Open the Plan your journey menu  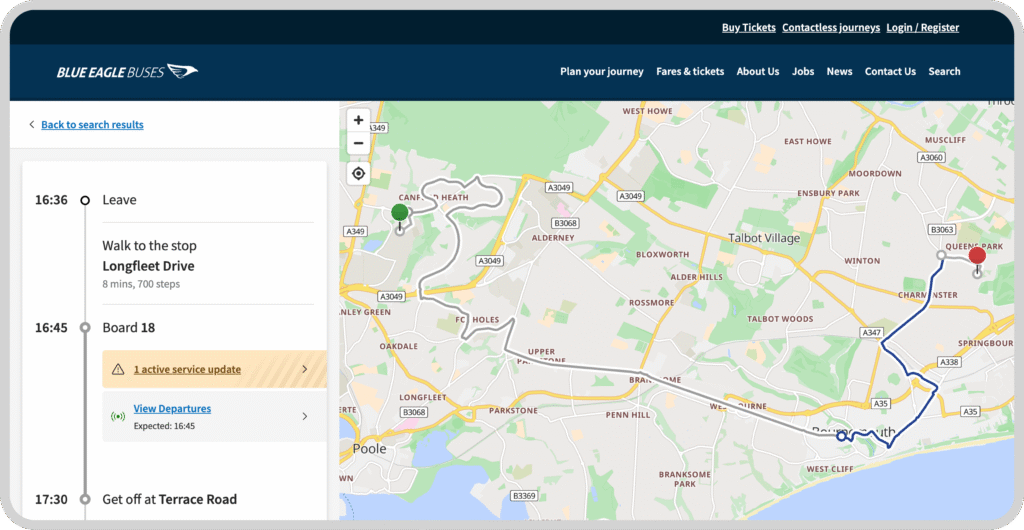click(x=602, y=72)
